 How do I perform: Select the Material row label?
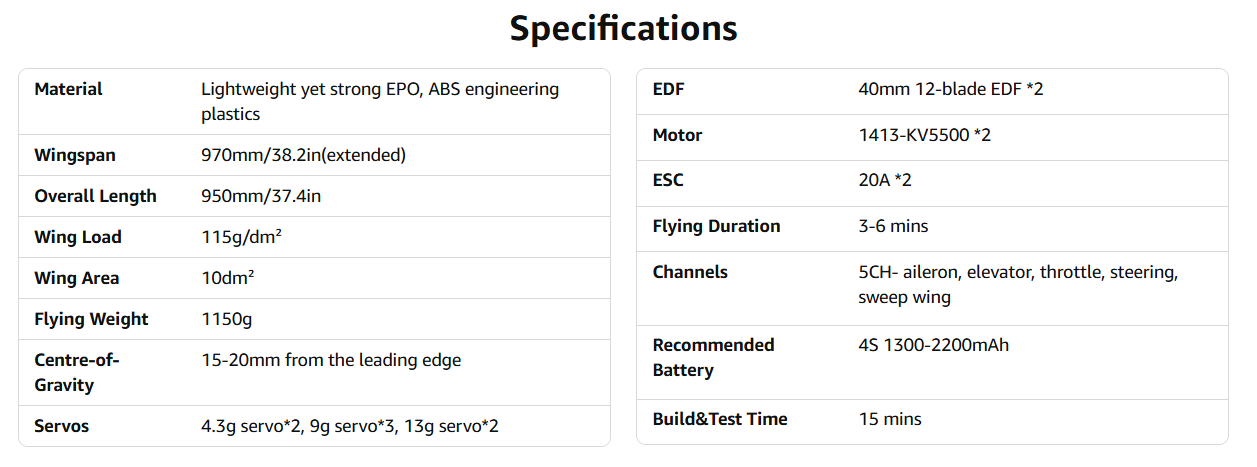pos(68,89)
